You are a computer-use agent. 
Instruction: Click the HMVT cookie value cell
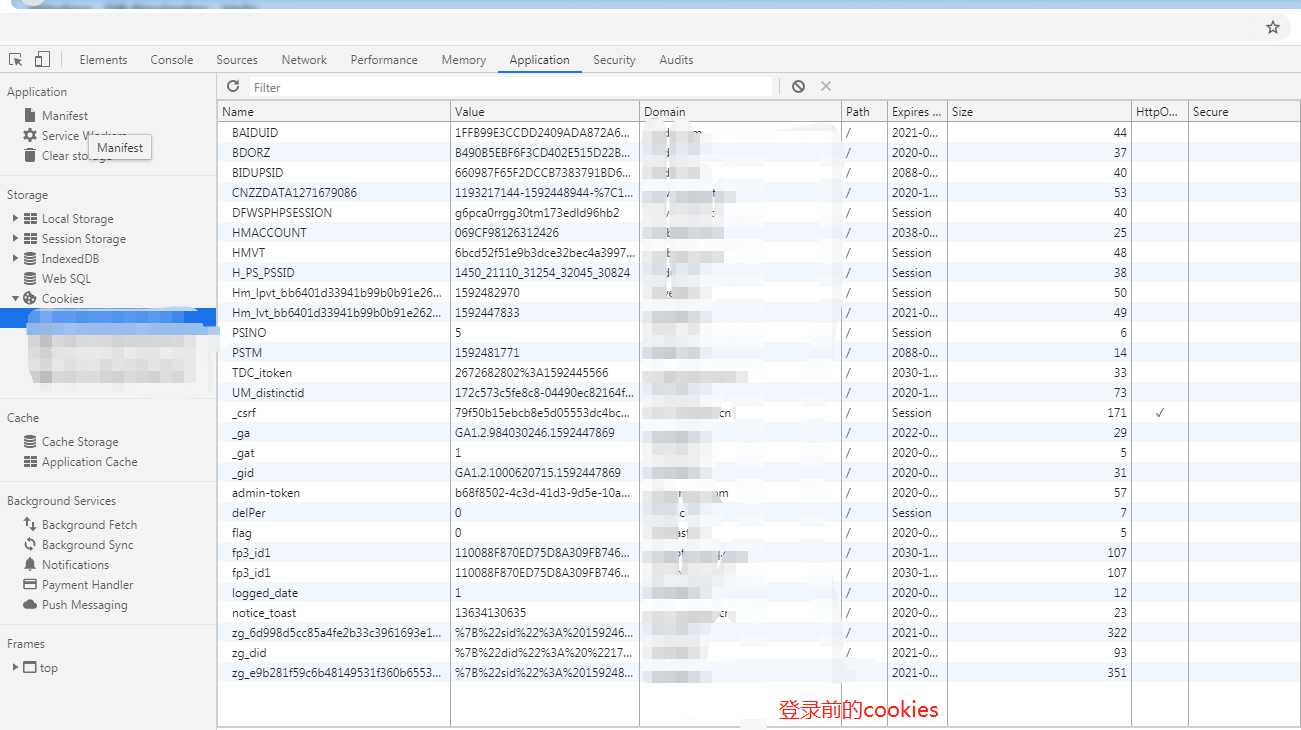(545, 253)
